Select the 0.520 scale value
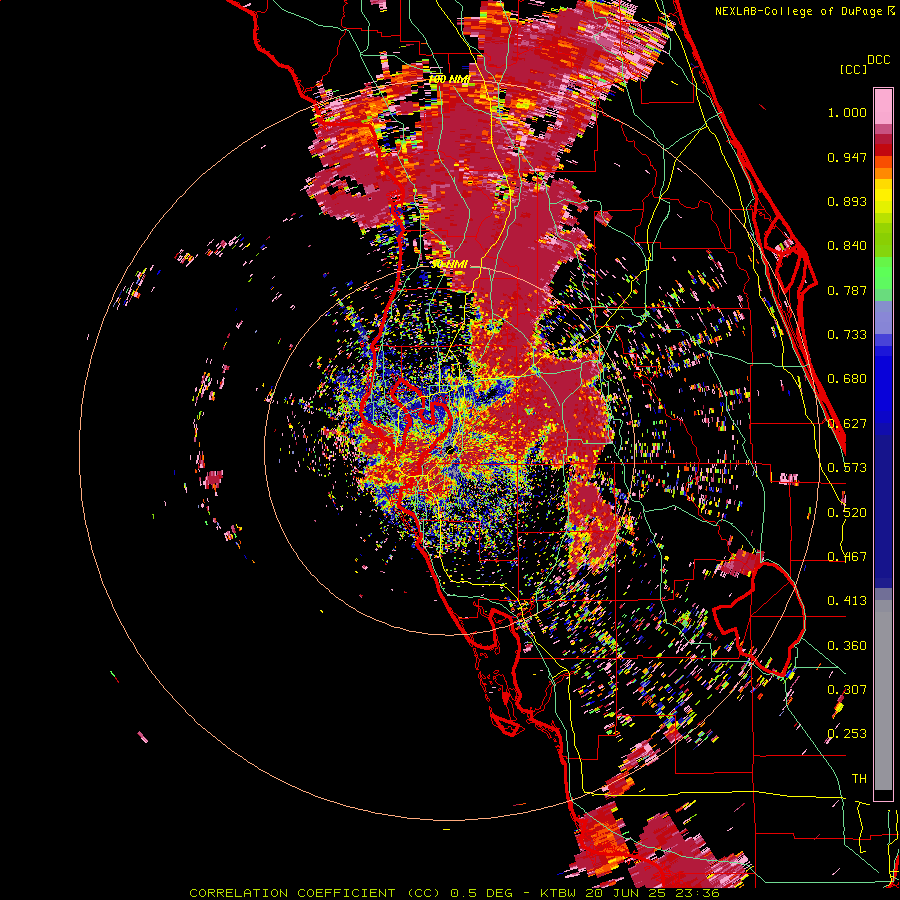Image resolution: width=900 pixels, height=900 pixels. [x=847, y=513]
